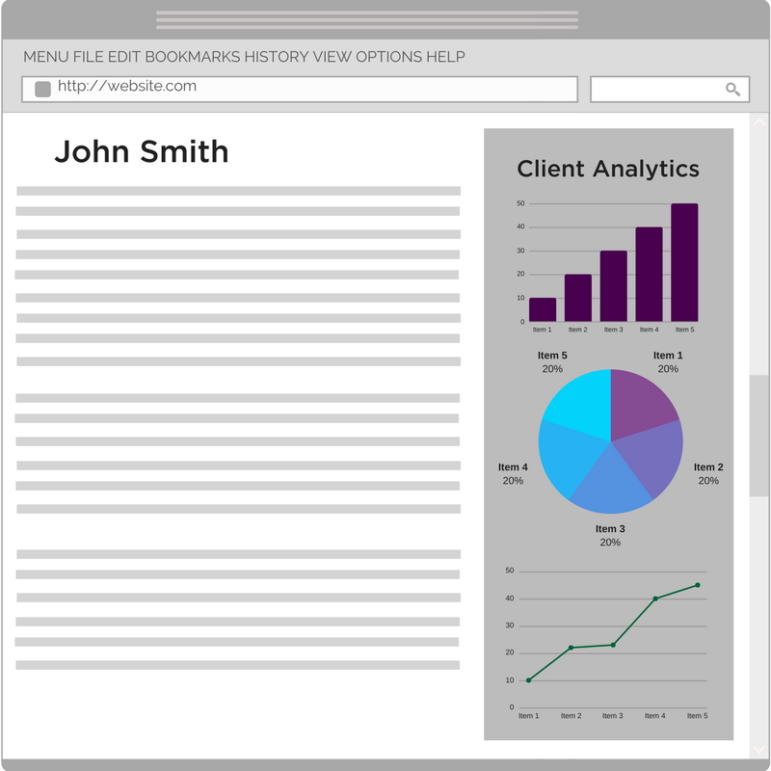Click the Item 1 bar in bar chart

[542, 310]
